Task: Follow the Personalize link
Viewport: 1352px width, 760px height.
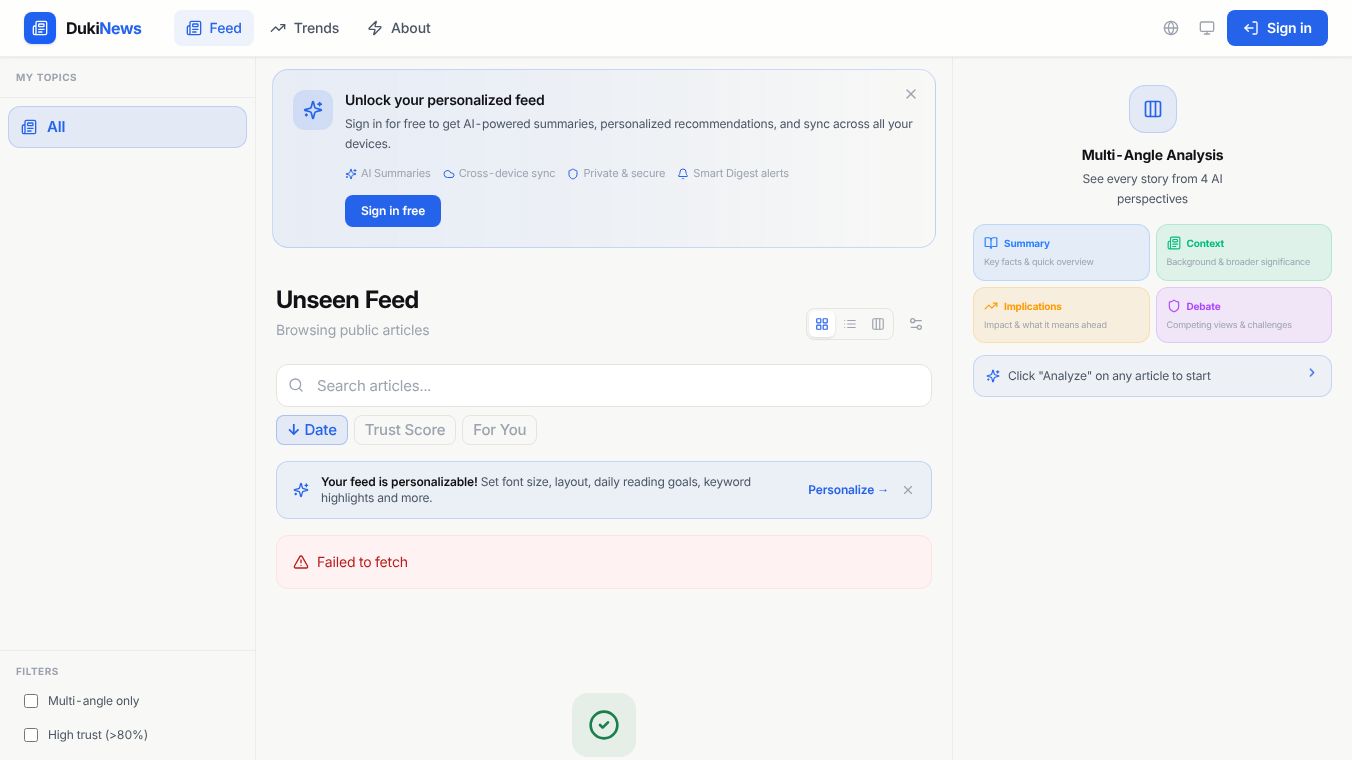Action: pyautogui.click(x=848, y=490)
